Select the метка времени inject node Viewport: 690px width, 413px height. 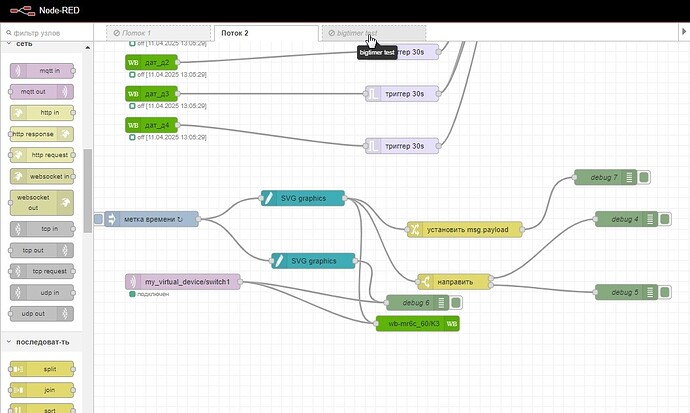click(x=151, y=219)
